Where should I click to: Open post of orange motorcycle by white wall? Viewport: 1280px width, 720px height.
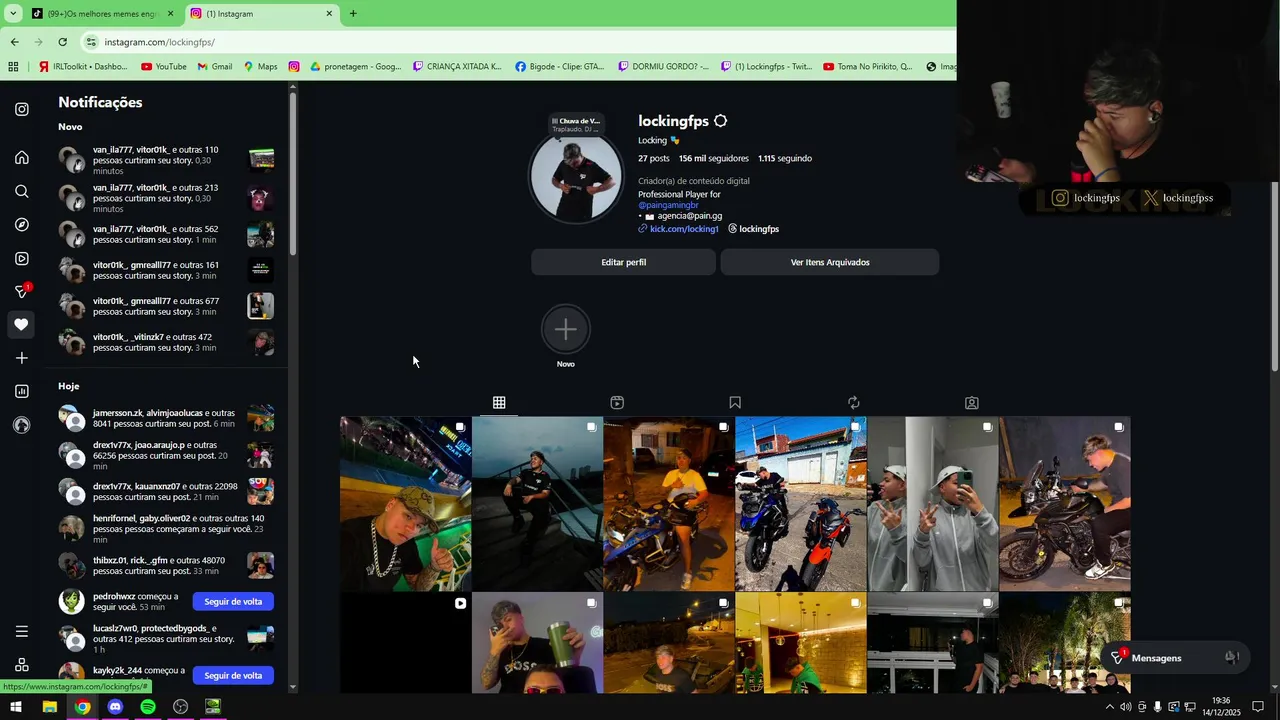click(801, 504)
